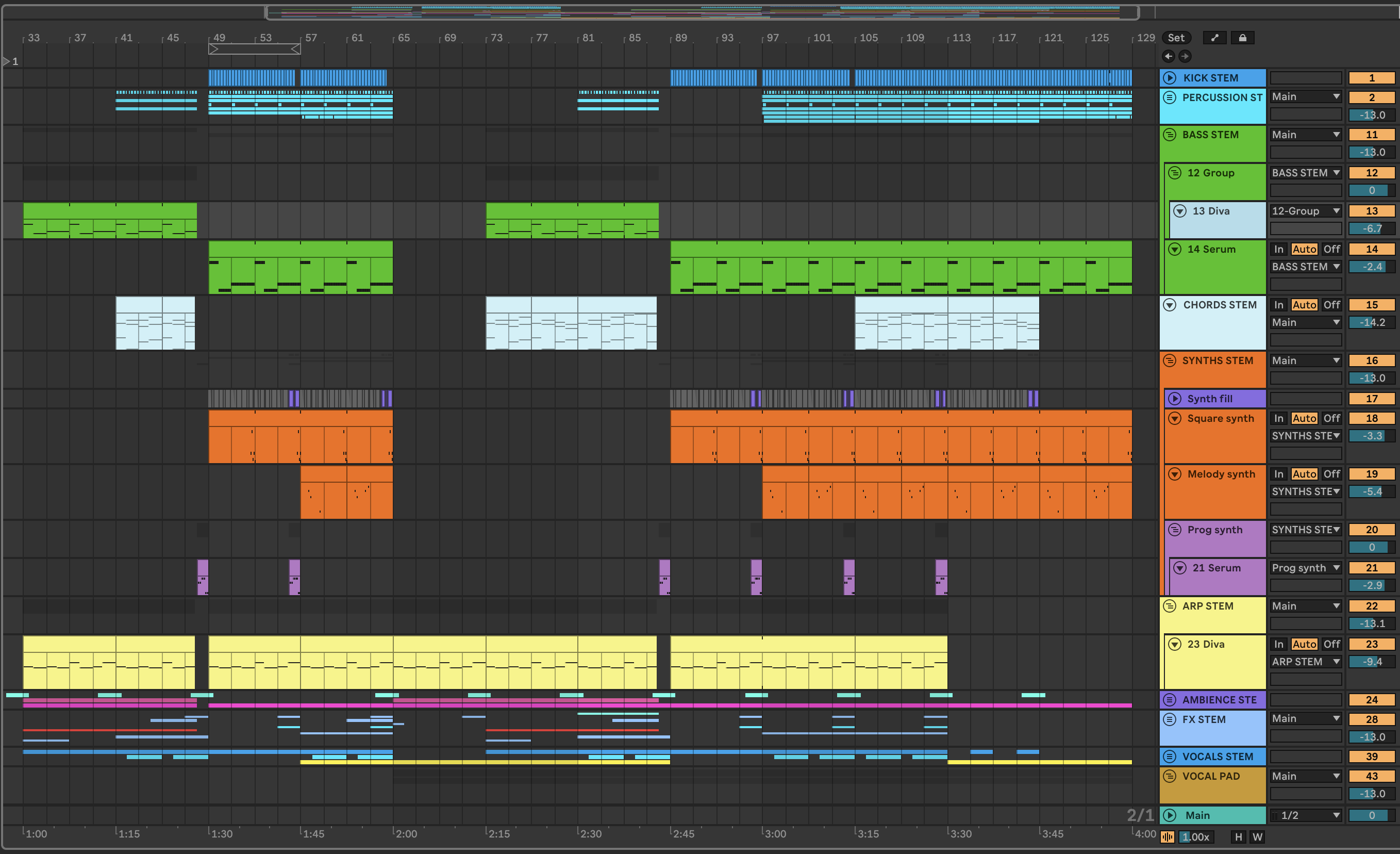Open 23 Diva ARP STEM routing dropdown
Viewport: 1400px width, 854px height.
pyautogui.click(x=1305, y=662)
